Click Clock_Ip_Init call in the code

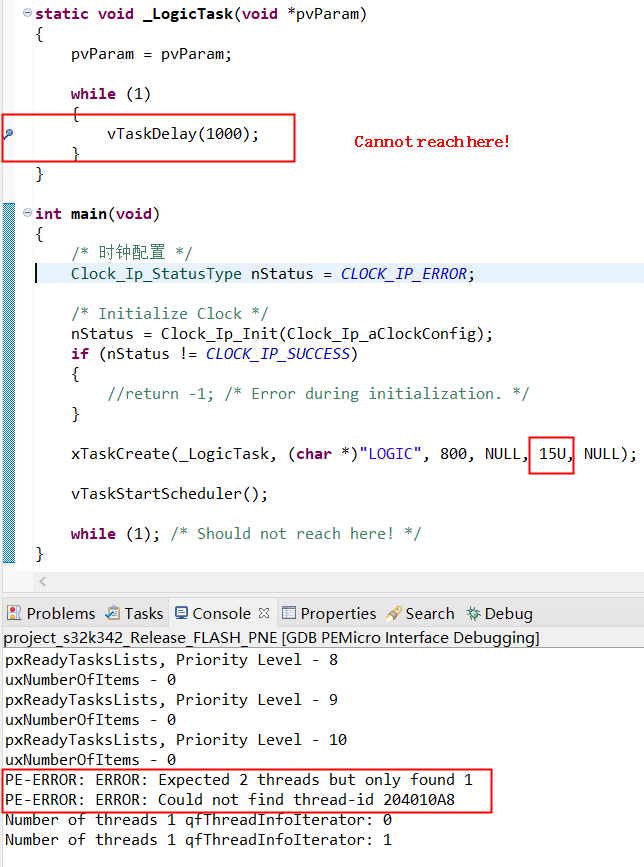(219, 334)
